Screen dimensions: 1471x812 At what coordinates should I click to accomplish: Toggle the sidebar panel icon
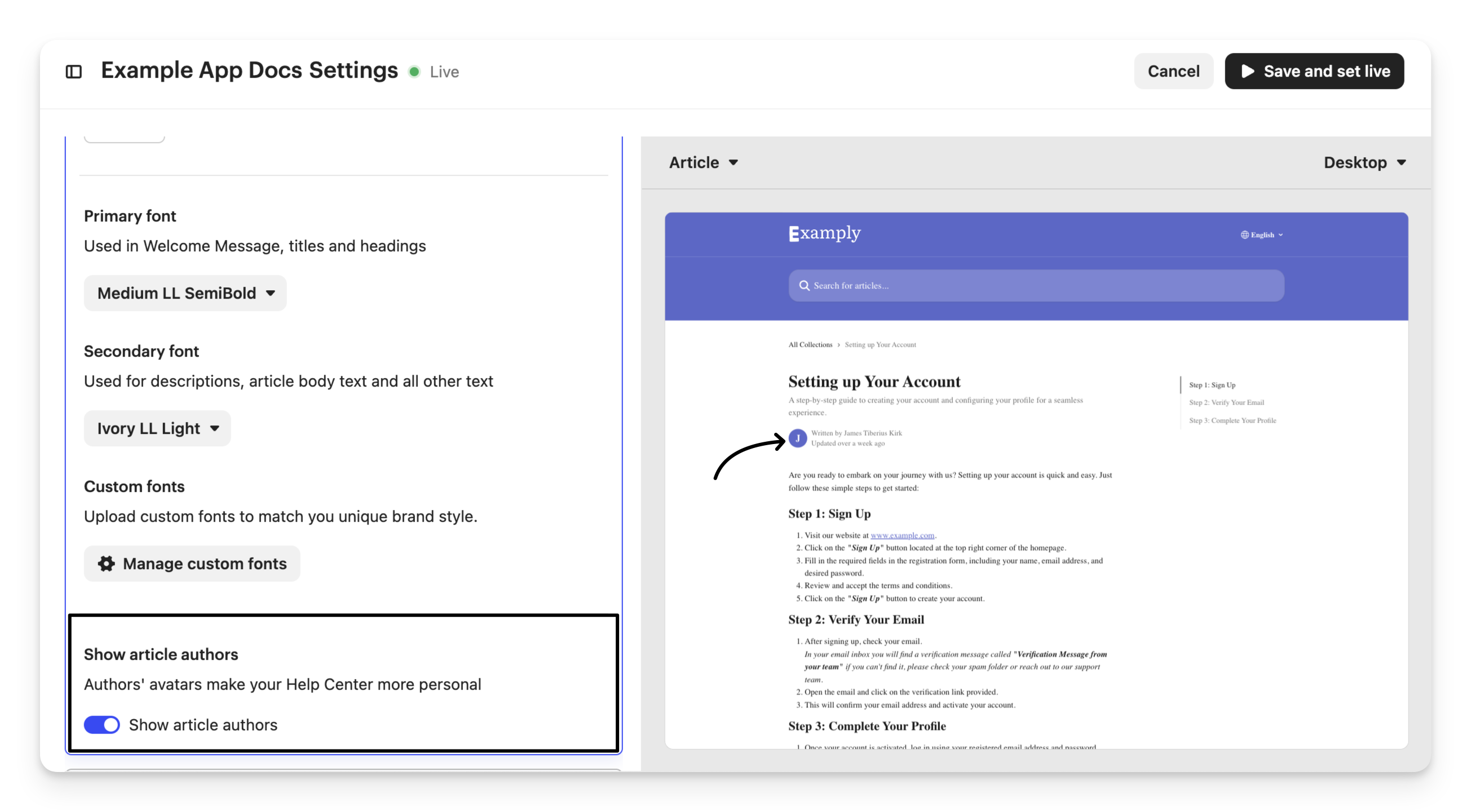point(74,72)
